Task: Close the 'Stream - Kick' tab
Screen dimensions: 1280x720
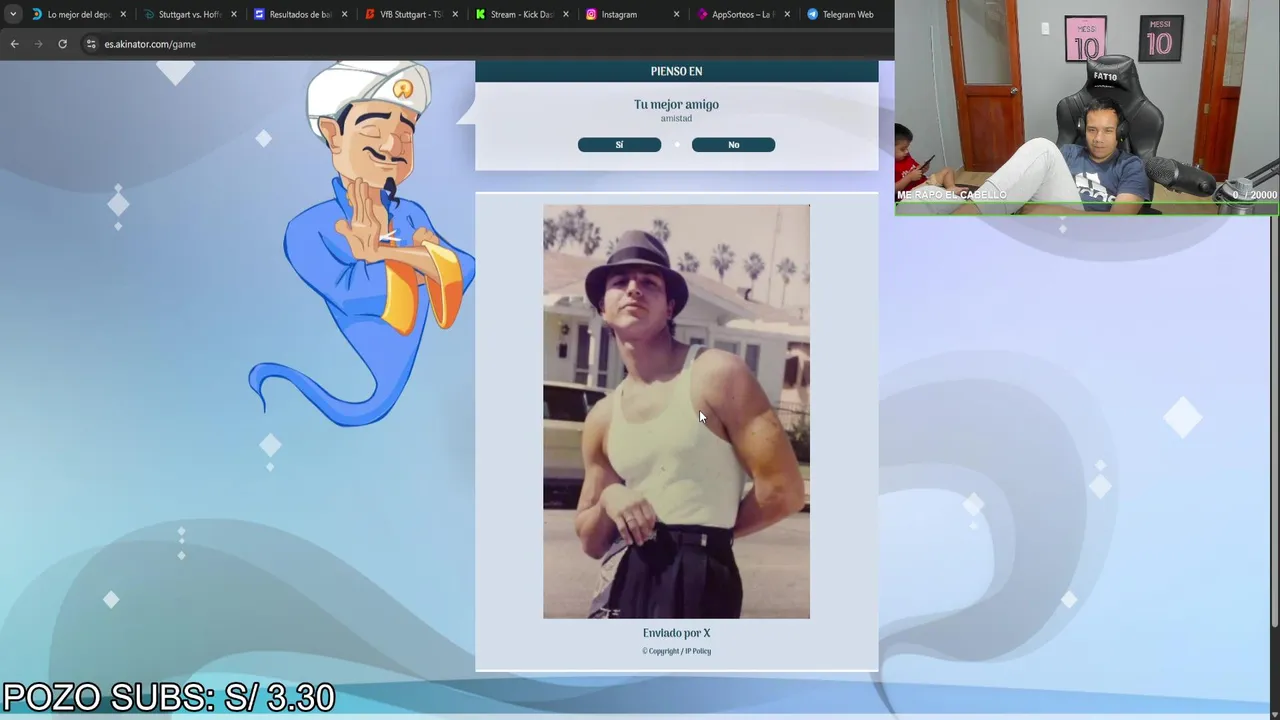Action: (x=566, y=14)
